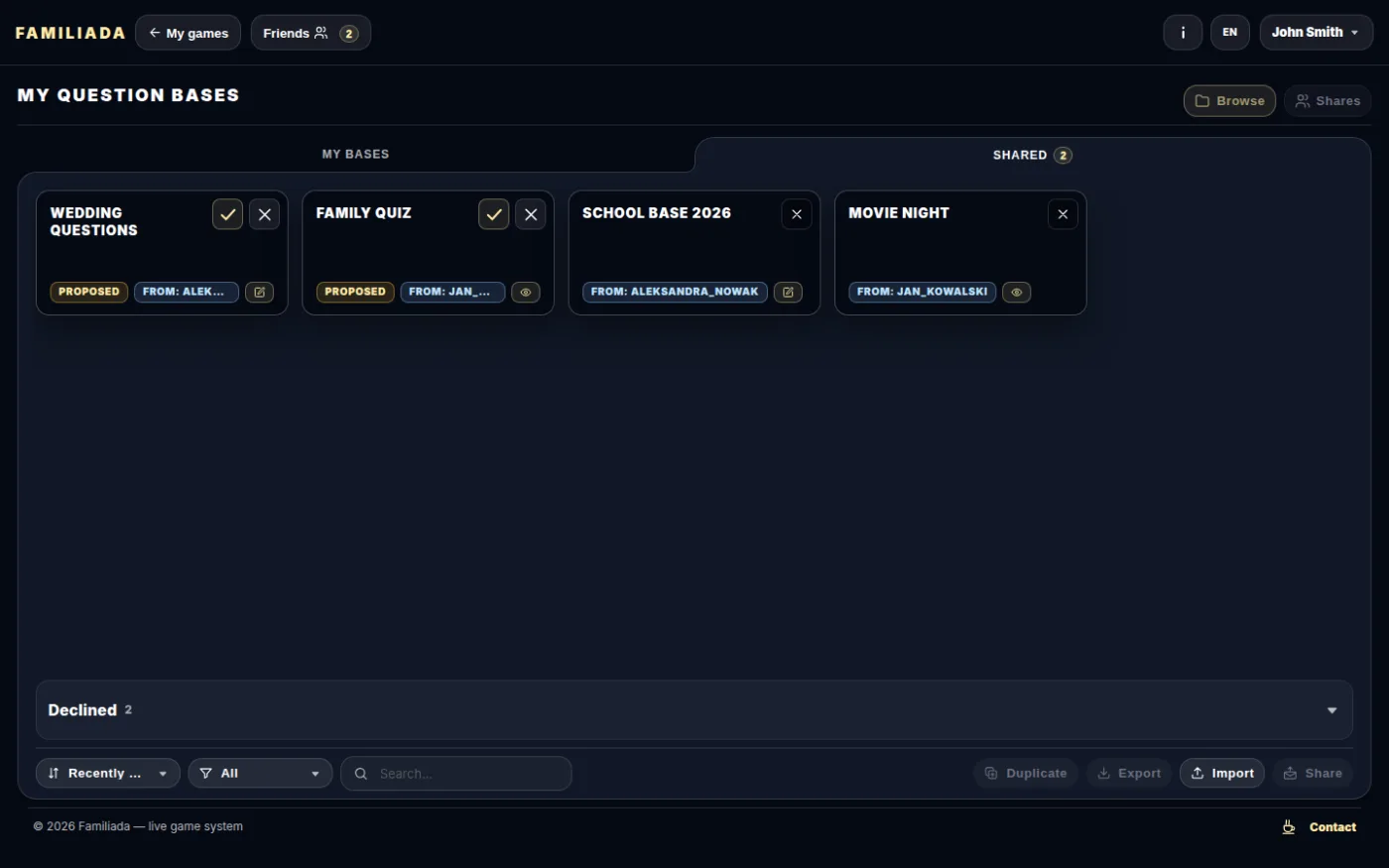This screenshot has height=868, width=1389.
Task: Open the Contact link in footer
Action: (1332, 827)
